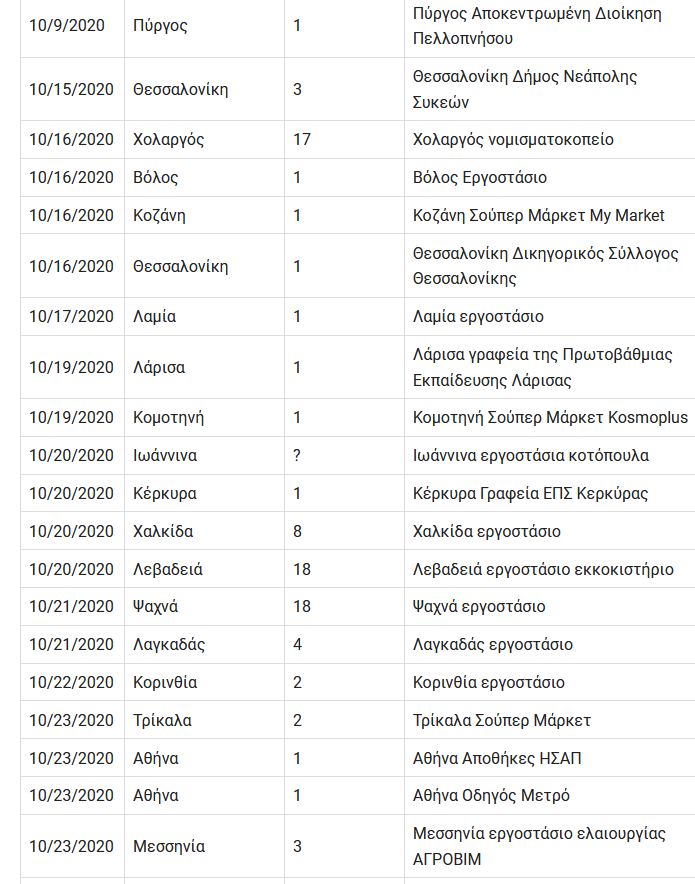
Task: Select the date cell 10/9/2020
Action: click(x=66, y=26)
